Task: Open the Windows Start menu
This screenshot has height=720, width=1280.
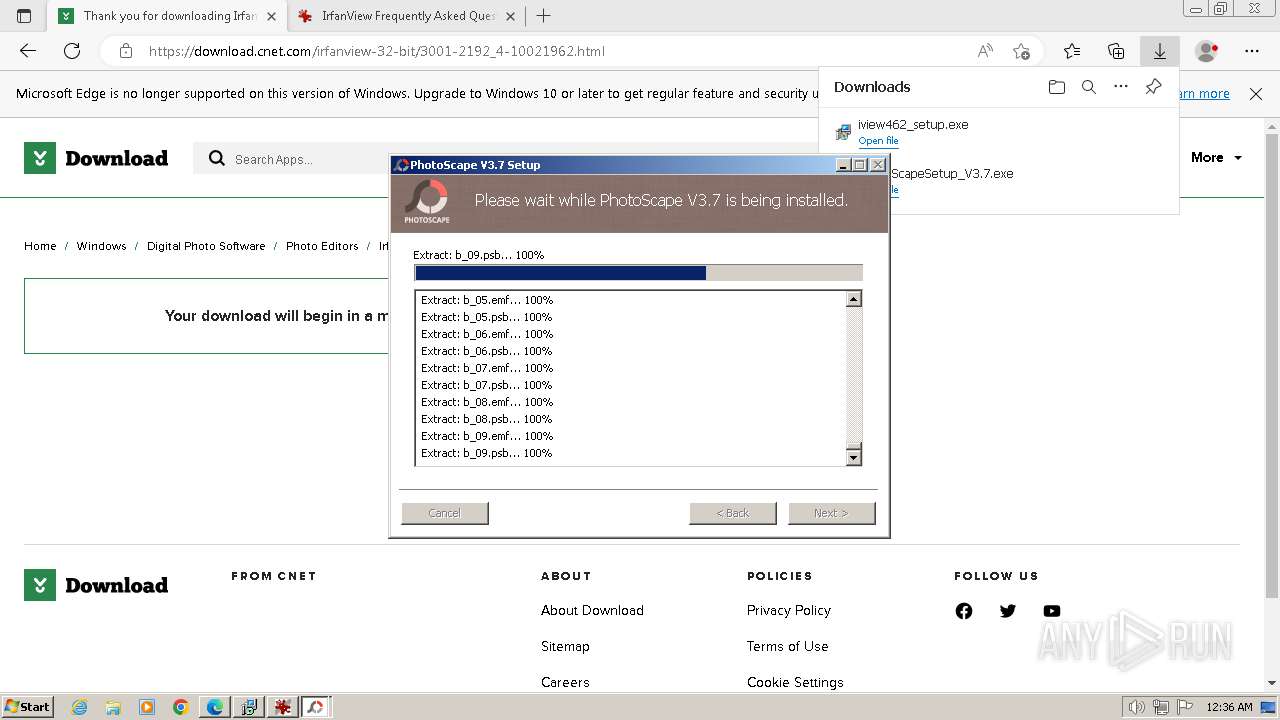Action: 27,707
